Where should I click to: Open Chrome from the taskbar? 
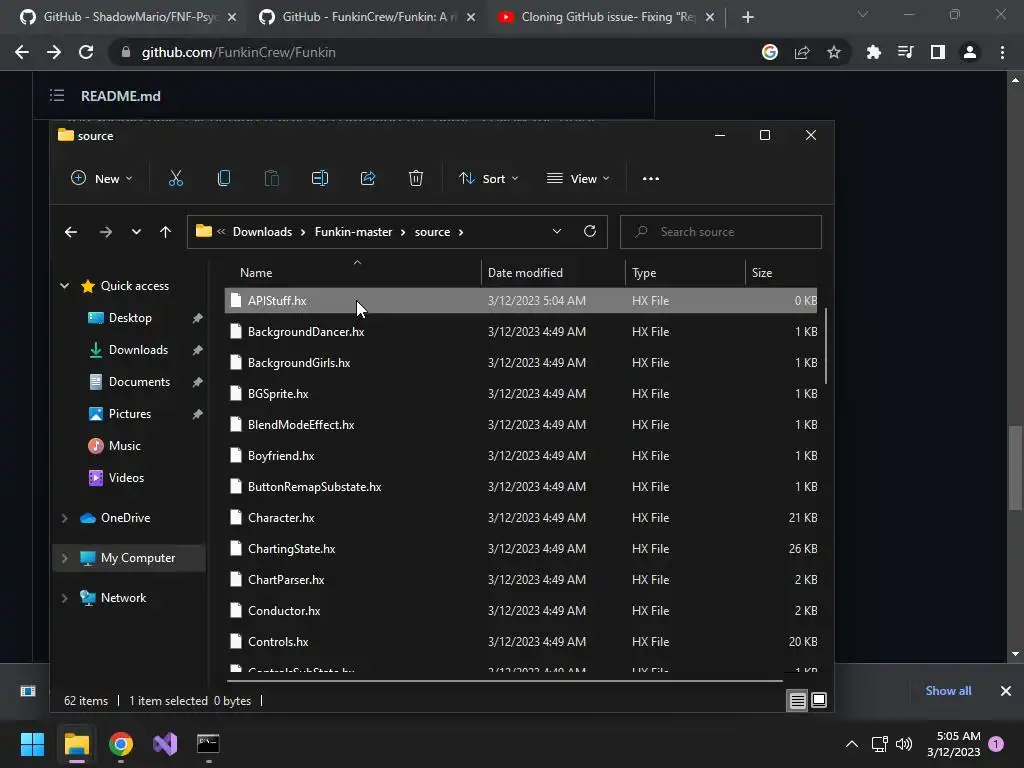(x=121, y=744)
